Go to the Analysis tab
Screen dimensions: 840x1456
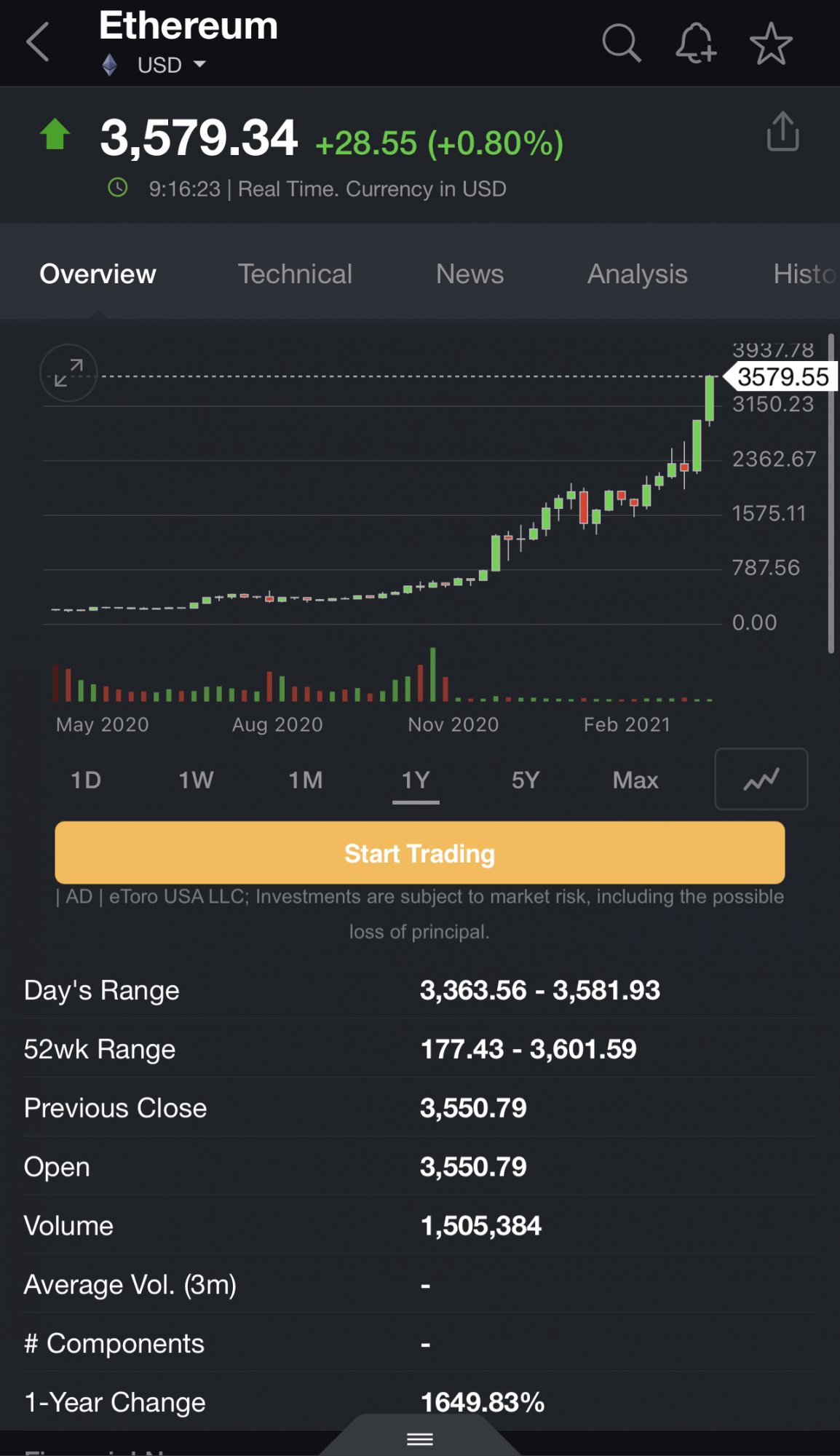point(637,274)
